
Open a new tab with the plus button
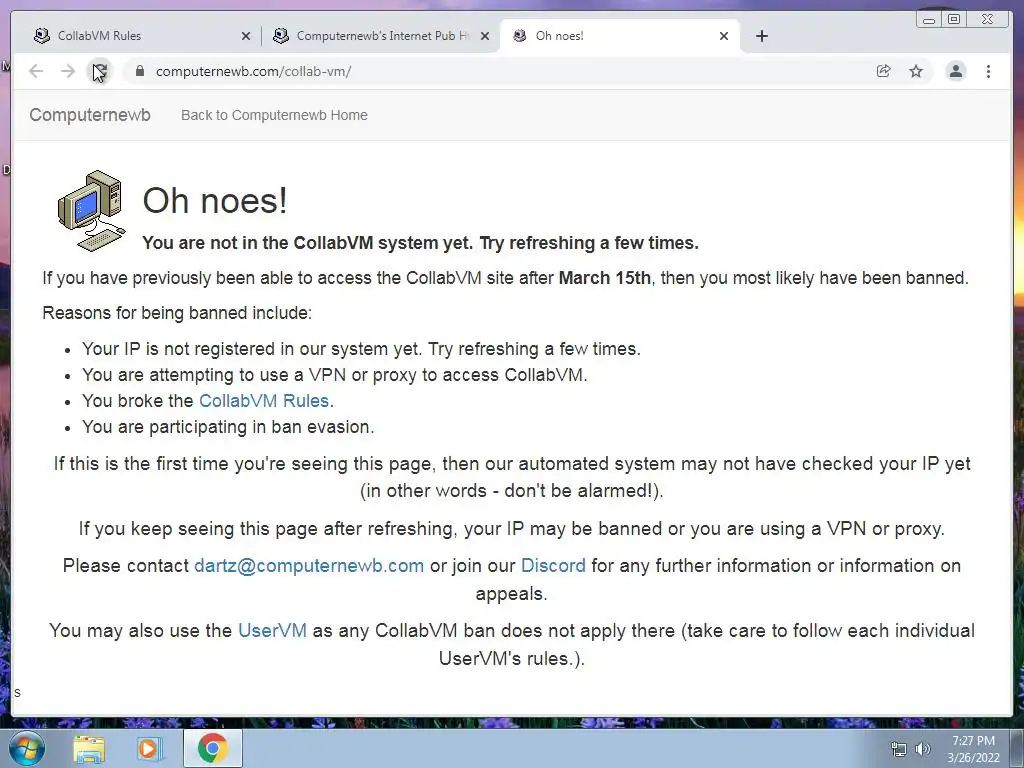[761, 36]
